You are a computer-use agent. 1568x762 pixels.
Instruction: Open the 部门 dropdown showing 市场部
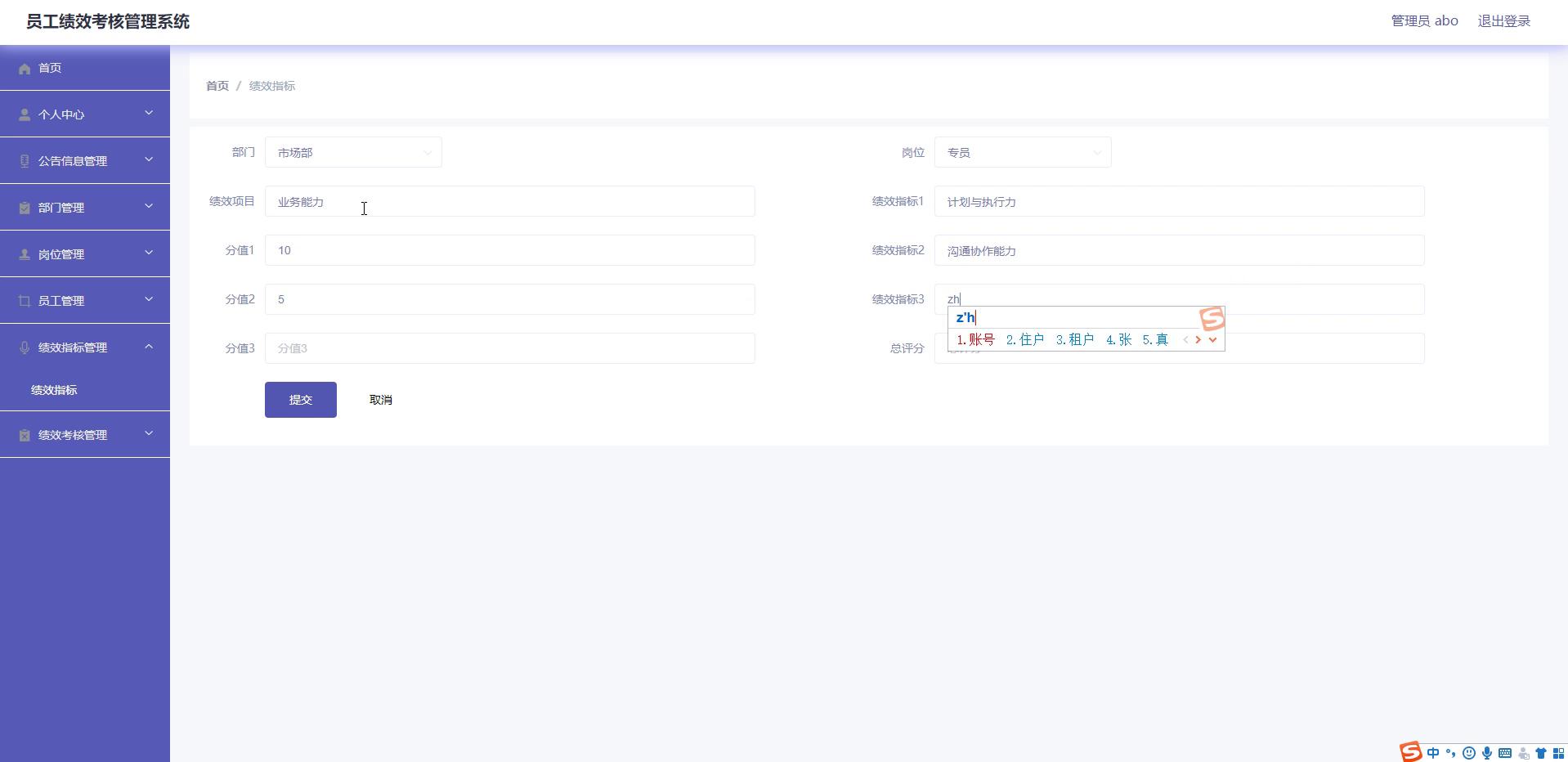pos(353,153)
